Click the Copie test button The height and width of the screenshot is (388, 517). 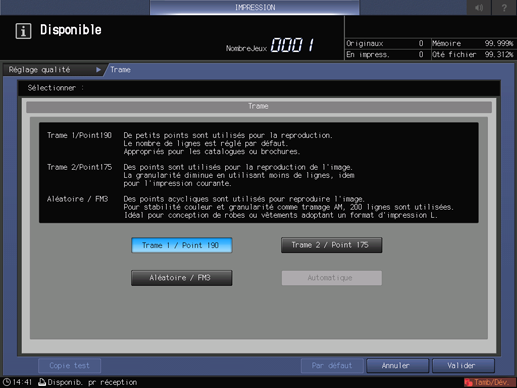pos(69,366)
